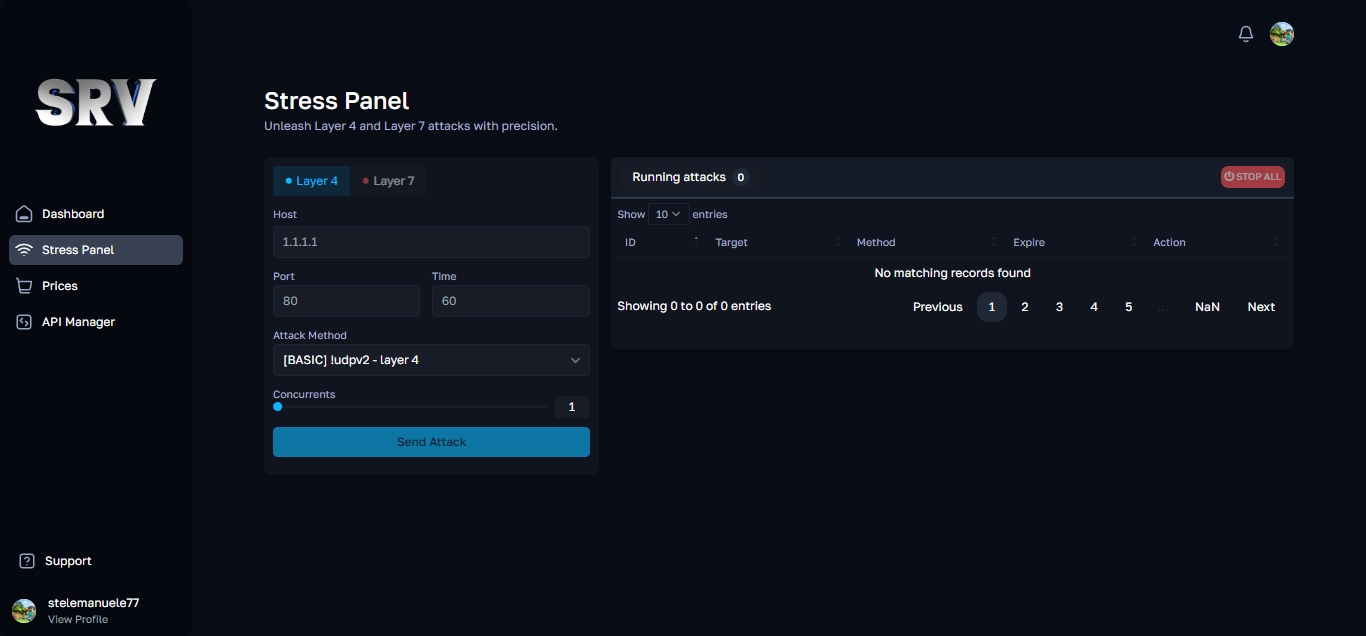Click the Support question mark icon
The width and height of the screenshot is (1366, 636).
27,561
